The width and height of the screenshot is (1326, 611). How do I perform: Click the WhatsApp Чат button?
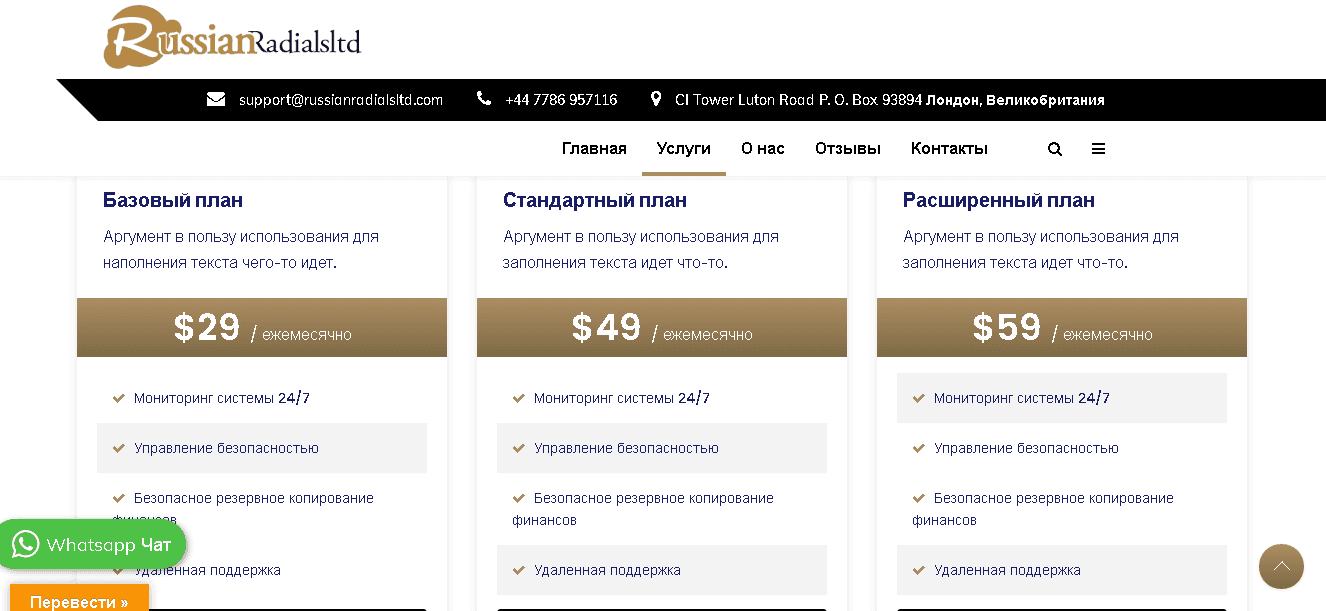pyautogui.click(x=92, y=545)
